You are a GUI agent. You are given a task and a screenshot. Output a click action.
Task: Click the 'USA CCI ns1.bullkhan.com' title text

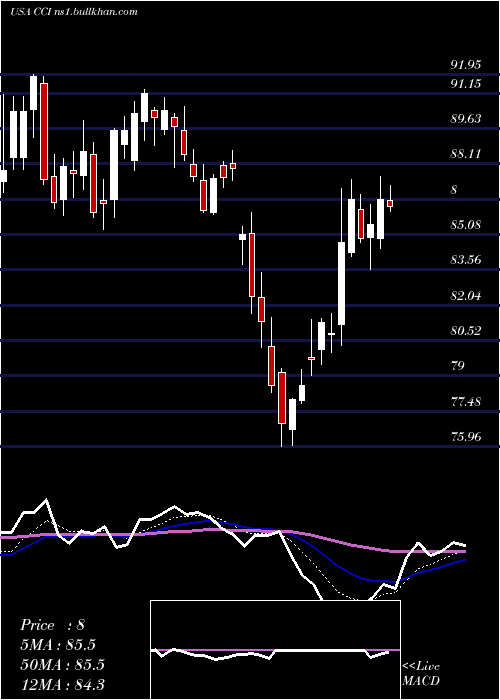(74, 12)
